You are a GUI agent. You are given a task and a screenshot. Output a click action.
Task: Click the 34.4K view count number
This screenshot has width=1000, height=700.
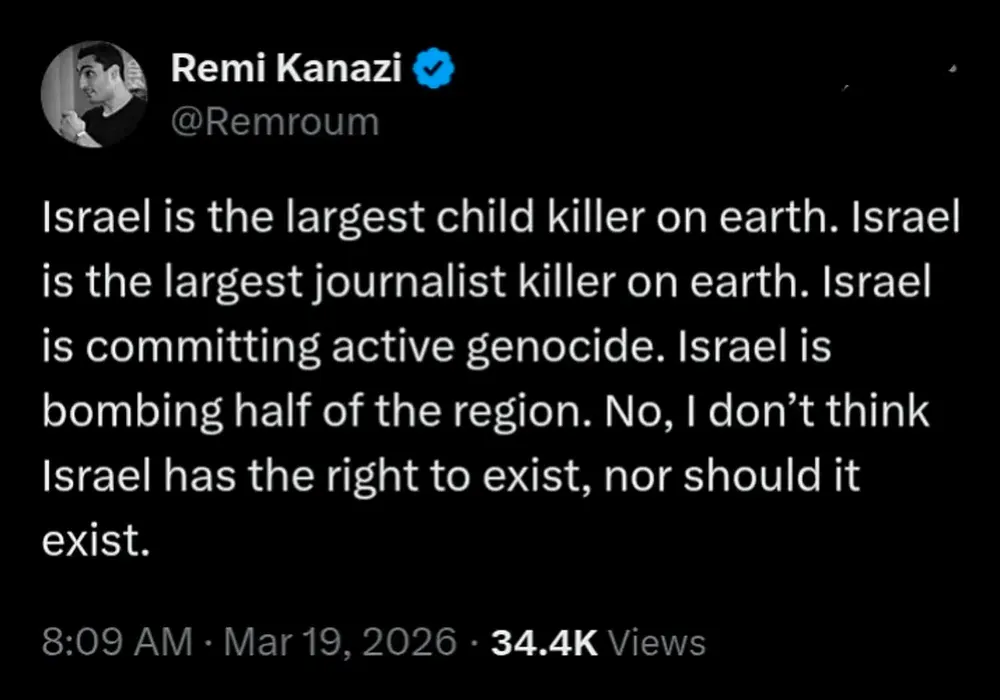[x=546, y=642]
